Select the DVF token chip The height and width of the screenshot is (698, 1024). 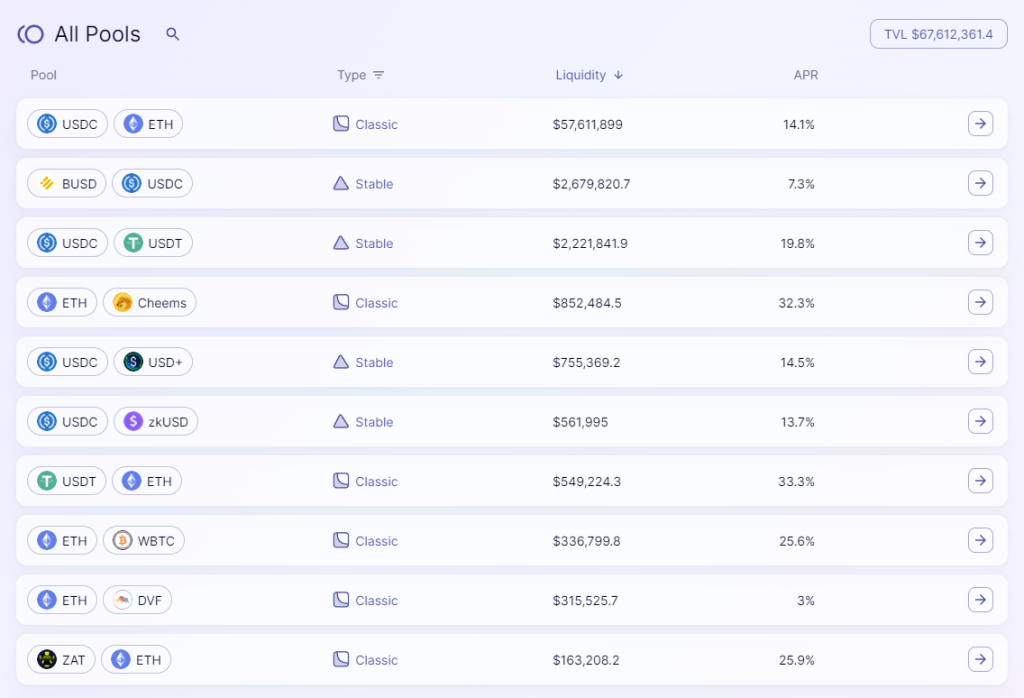tap(137, 600)
